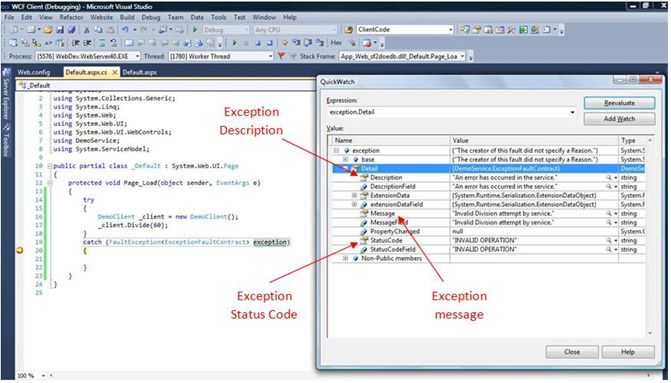Close the Default.aspx.cs tab
The height and width of the screenshot is (383, 671).
click(115, 72)
